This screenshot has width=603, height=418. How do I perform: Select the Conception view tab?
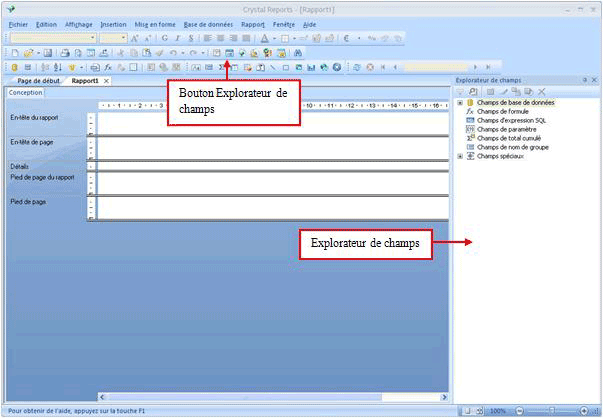(20, 92)
